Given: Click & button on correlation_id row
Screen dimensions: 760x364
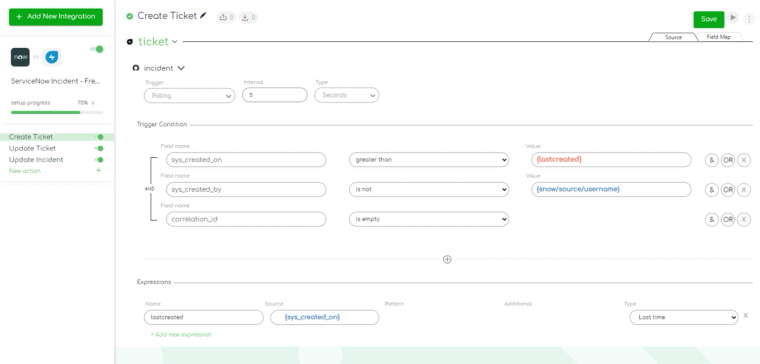Looking at the screenshot, I should [712, 220].
